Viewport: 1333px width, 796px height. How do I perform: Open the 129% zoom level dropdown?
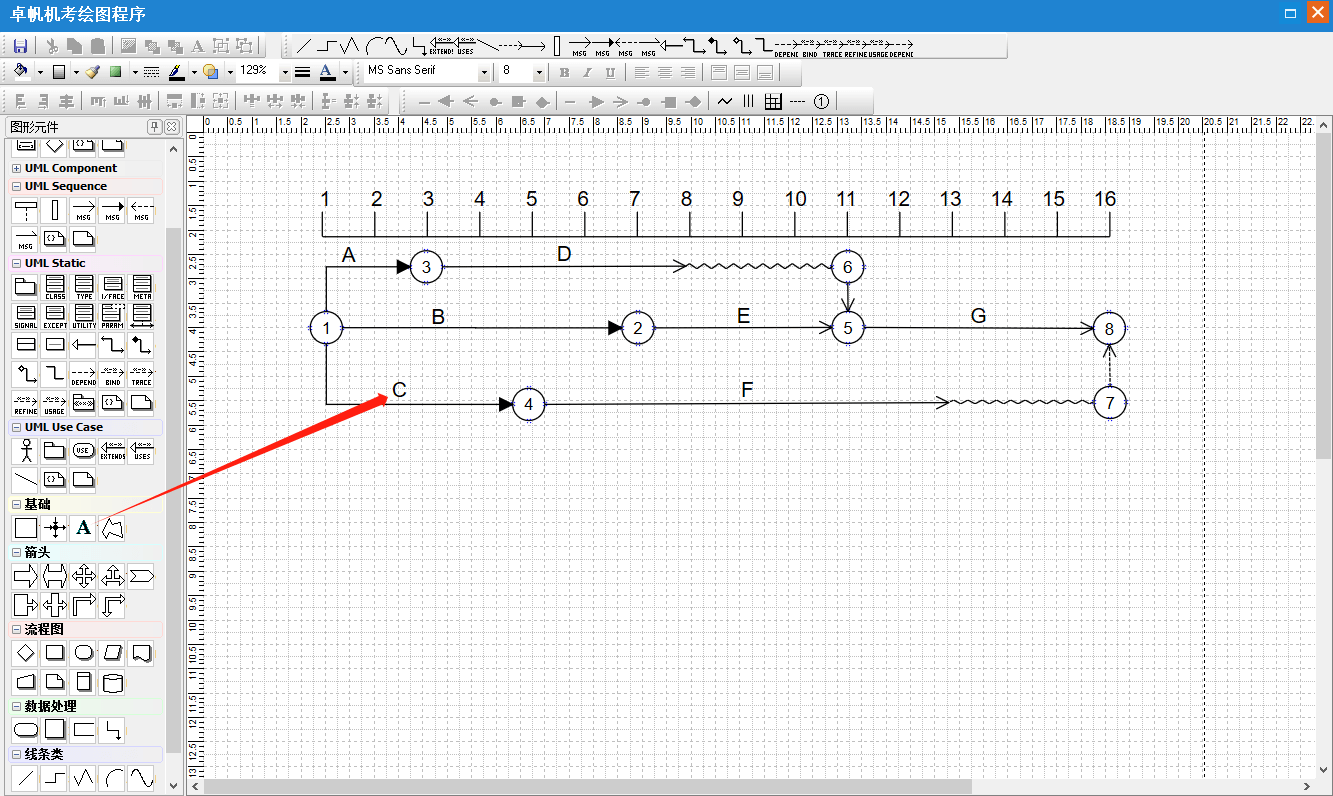point(285,72)
